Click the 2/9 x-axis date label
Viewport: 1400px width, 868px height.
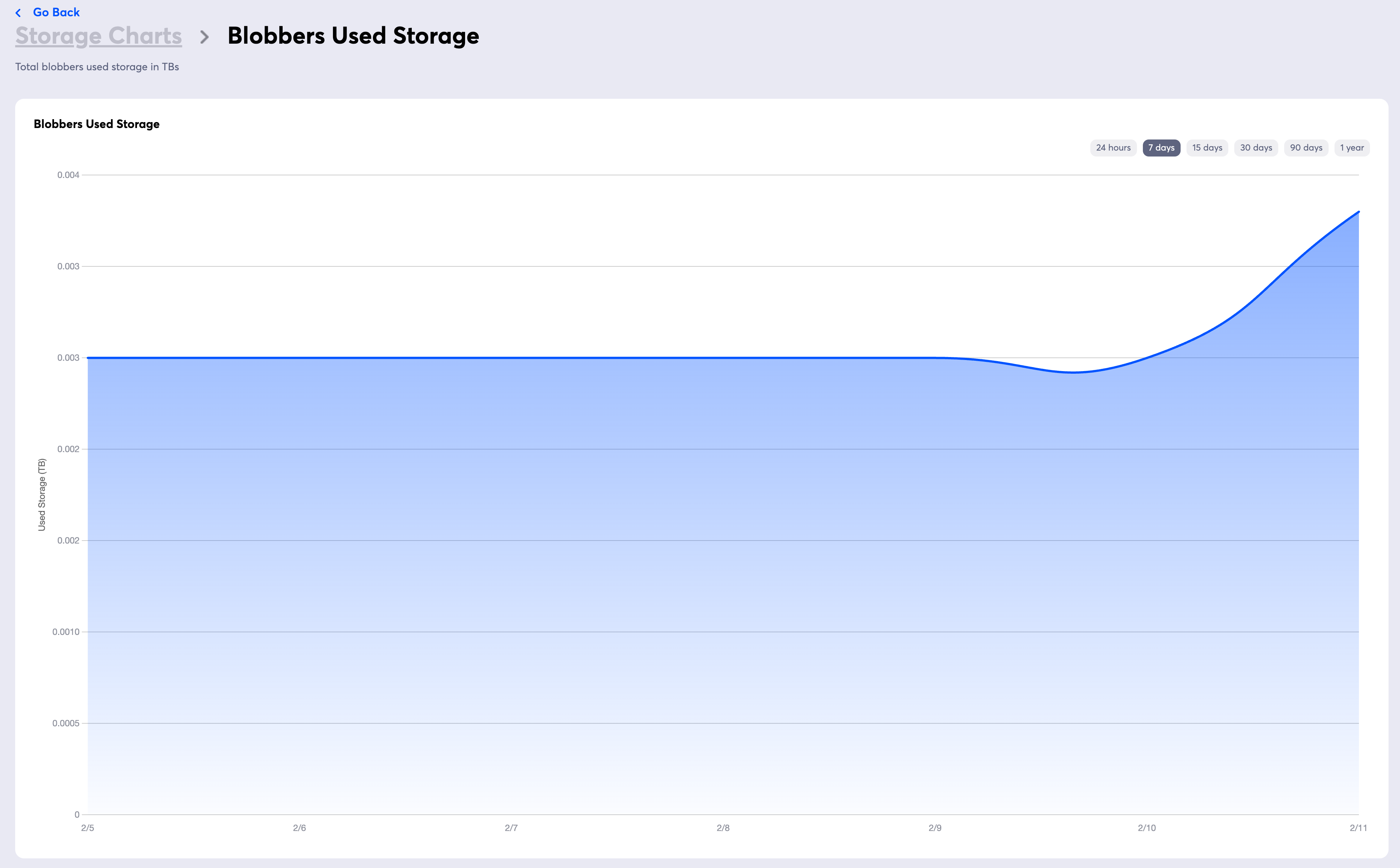[x=935, y=828]
